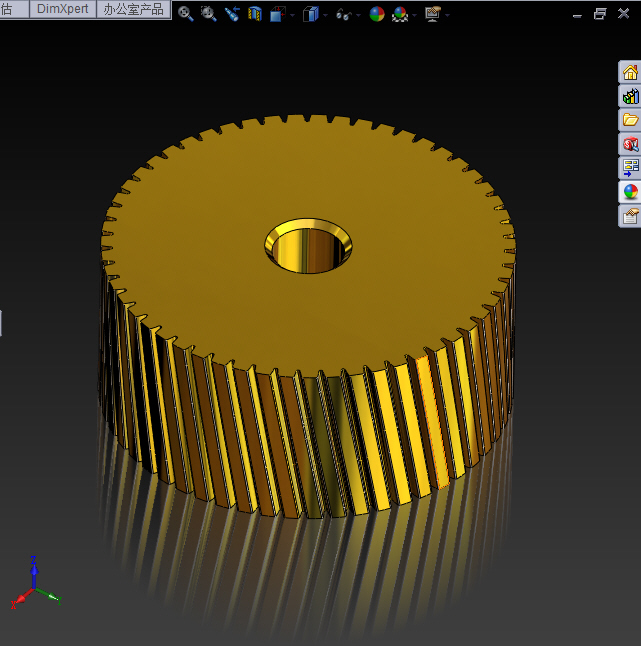The height and width of the screenshot is (646, 641).
Task: Open the View Palette task pane tab
Action: point(630,168)
